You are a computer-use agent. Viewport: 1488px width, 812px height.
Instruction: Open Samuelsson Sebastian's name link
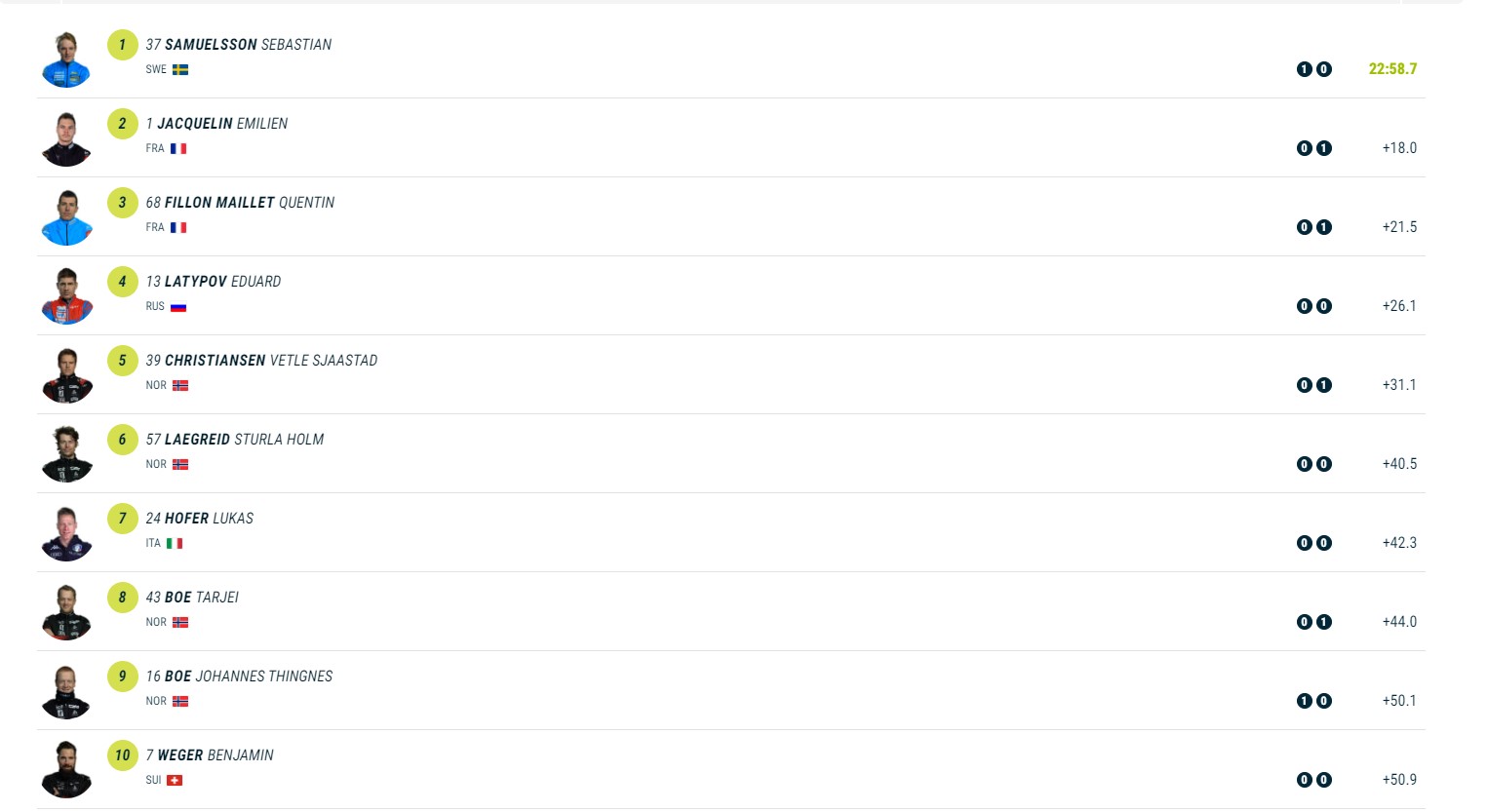coord(239,45)
